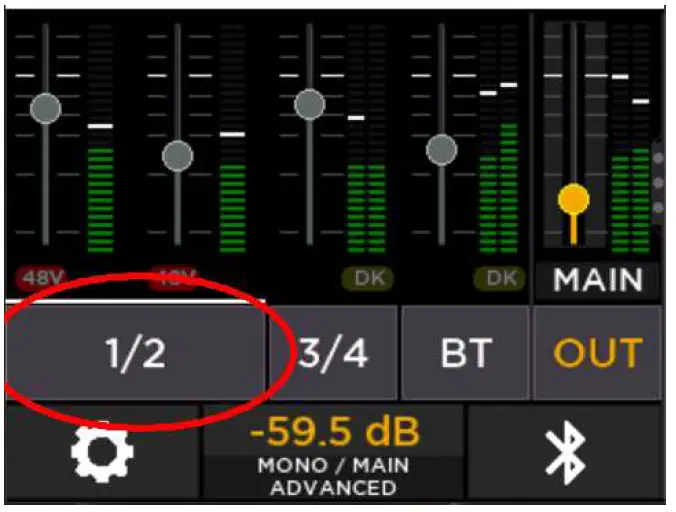The width and height of the screenshot is (676, 512).
Task: Toggle 48V phantom power on channel 1
Action: (41, 278)
